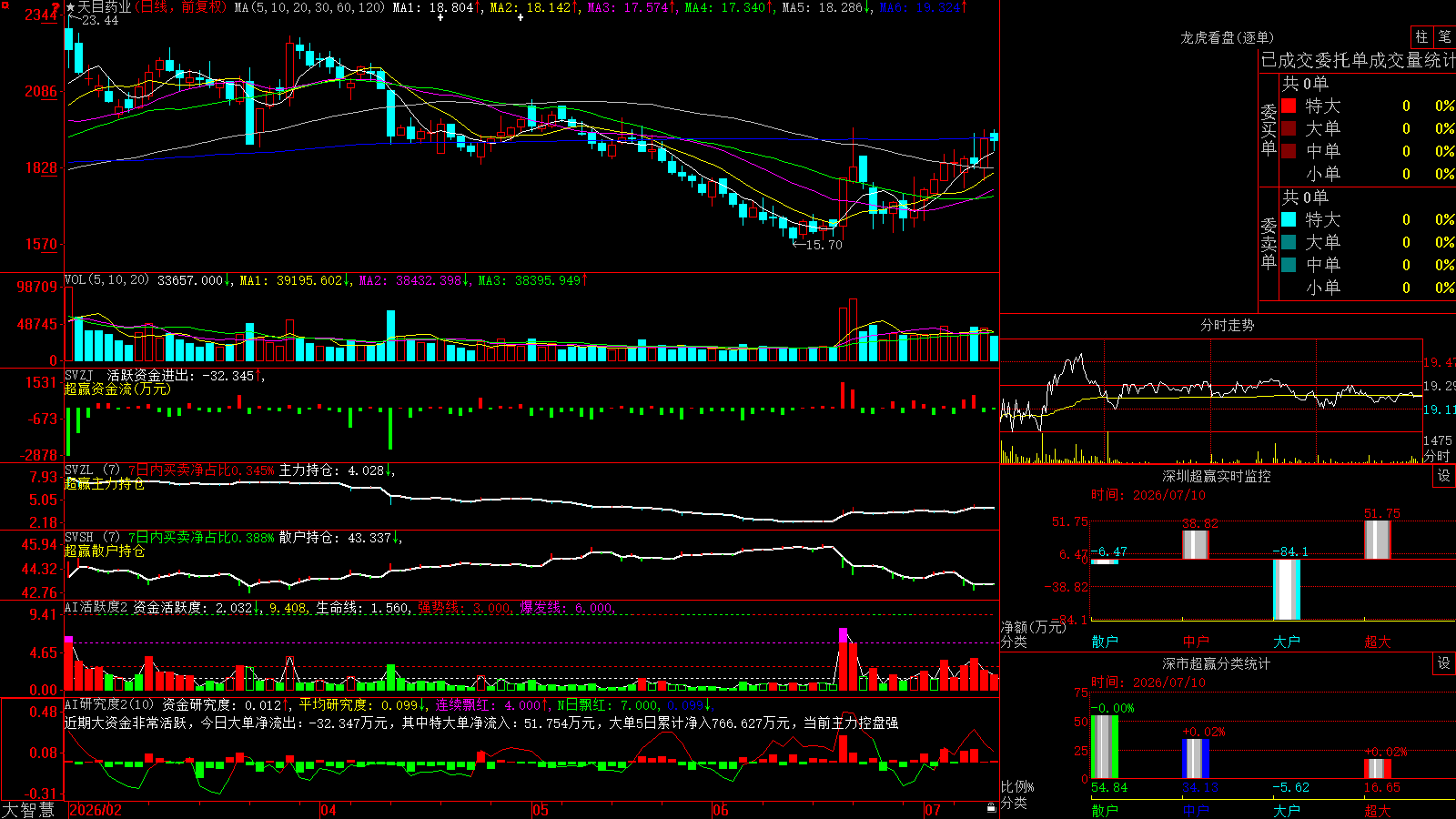
Task: Select the VOL(5,10,20) indicator label
Action: 107,279
